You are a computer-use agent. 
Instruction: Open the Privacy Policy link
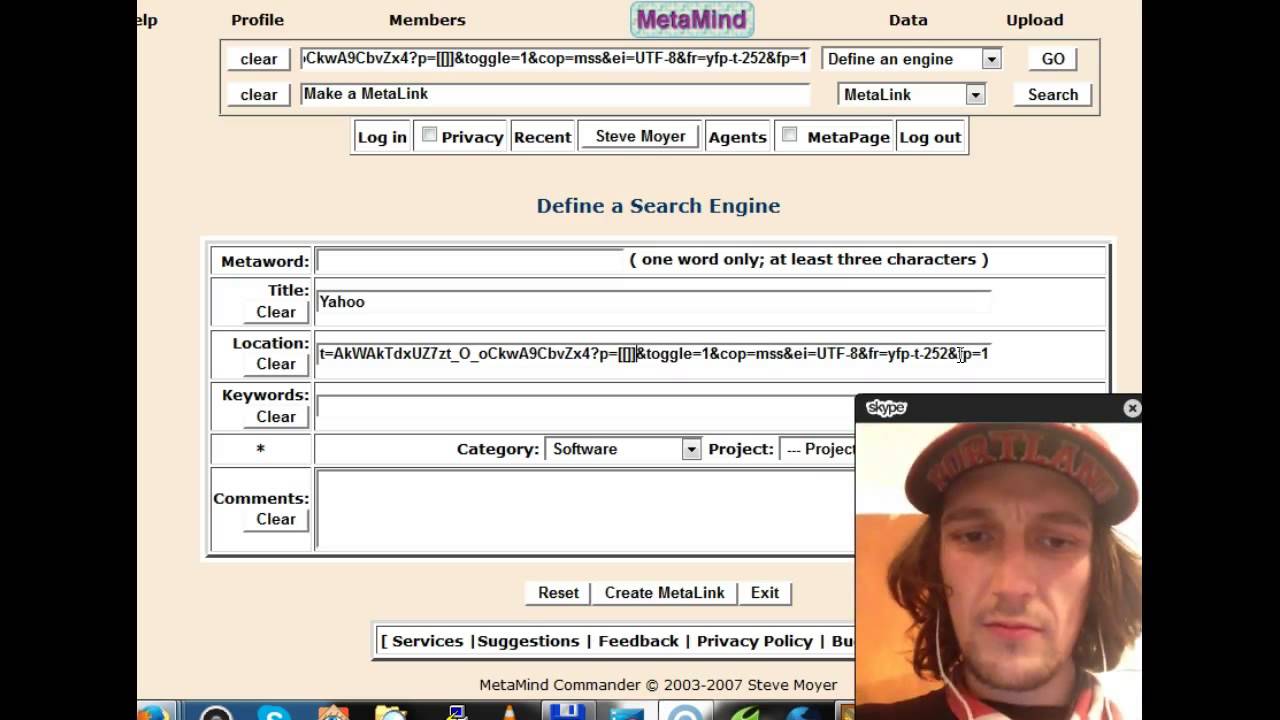tap(755, 641)
